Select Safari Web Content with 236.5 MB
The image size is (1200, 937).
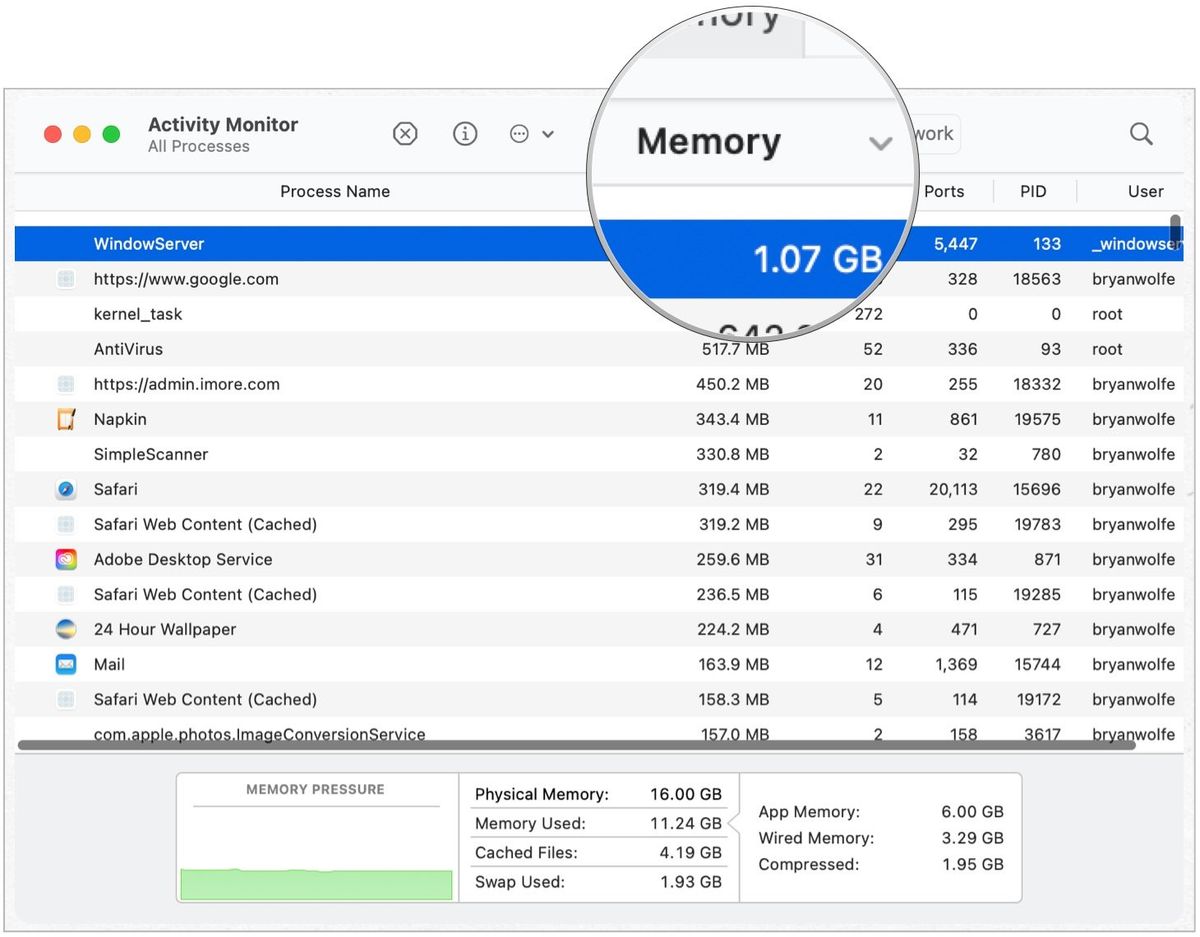pos(205,594)
